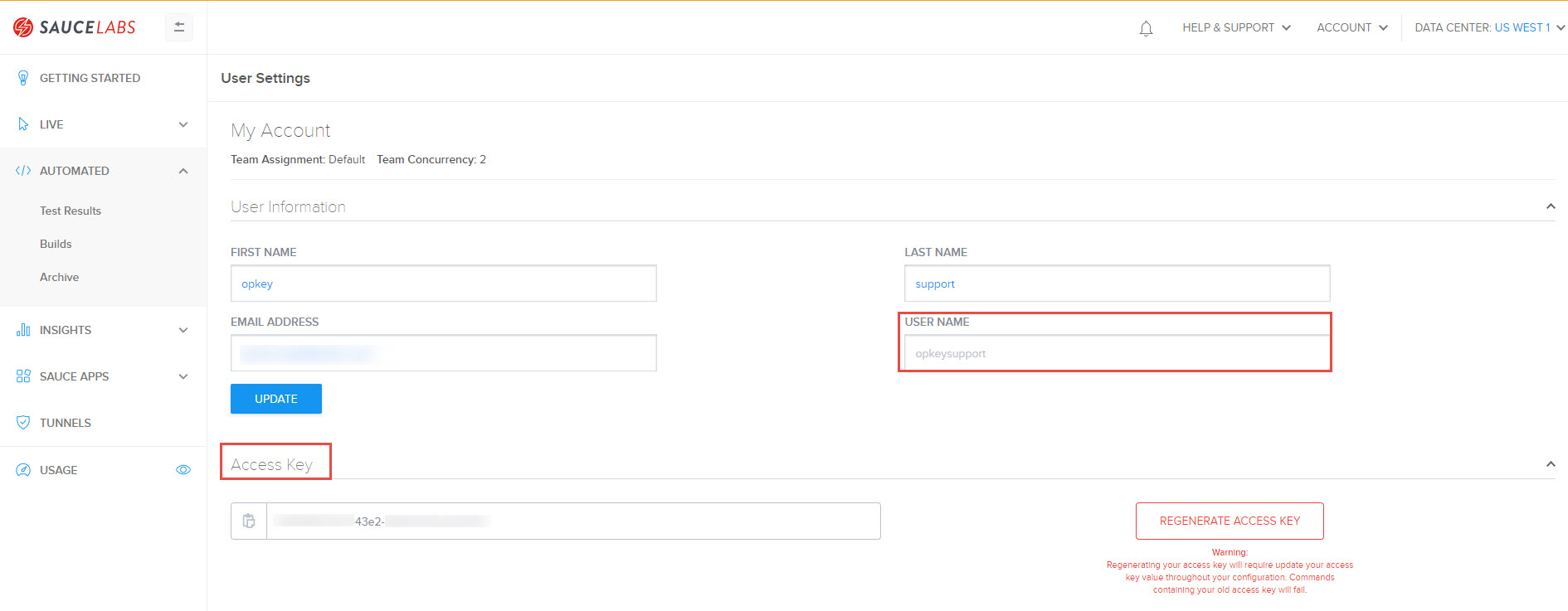Toggle the Usage eye visibility icon
Viewport: 1568px width, 611px height.
tap(183, 470)
